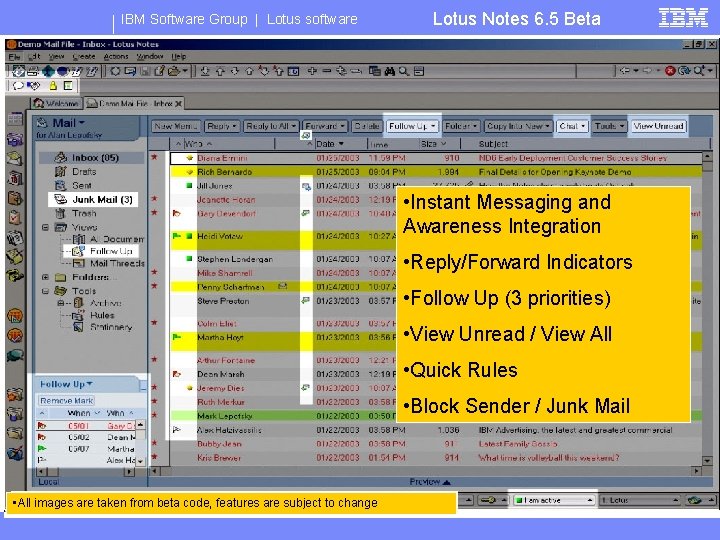The image size is (720, 540).
Task: Collapse the Views tree node
Action: click(x=45, y=227)
